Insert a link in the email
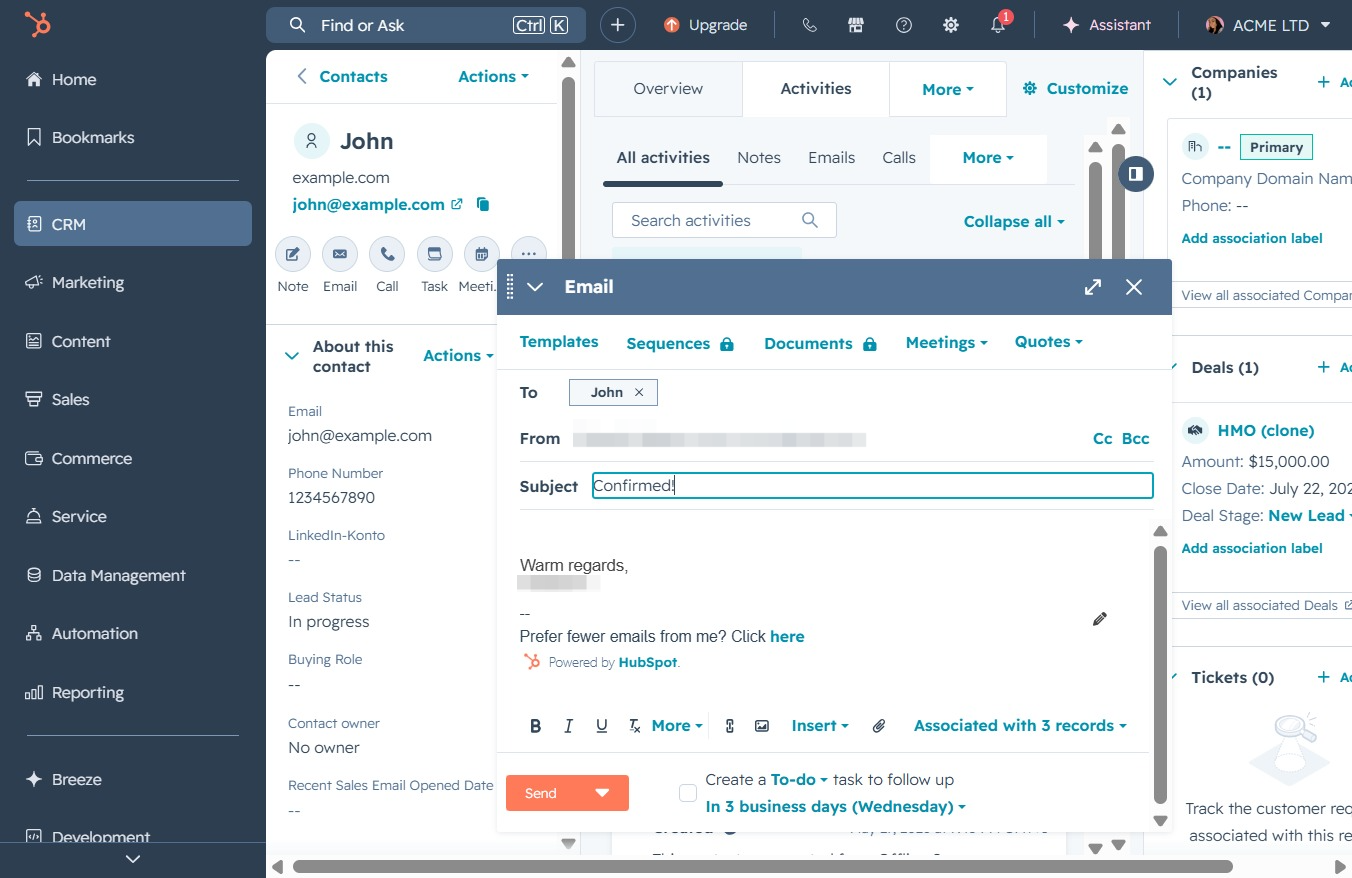 (x=730, y=726)
